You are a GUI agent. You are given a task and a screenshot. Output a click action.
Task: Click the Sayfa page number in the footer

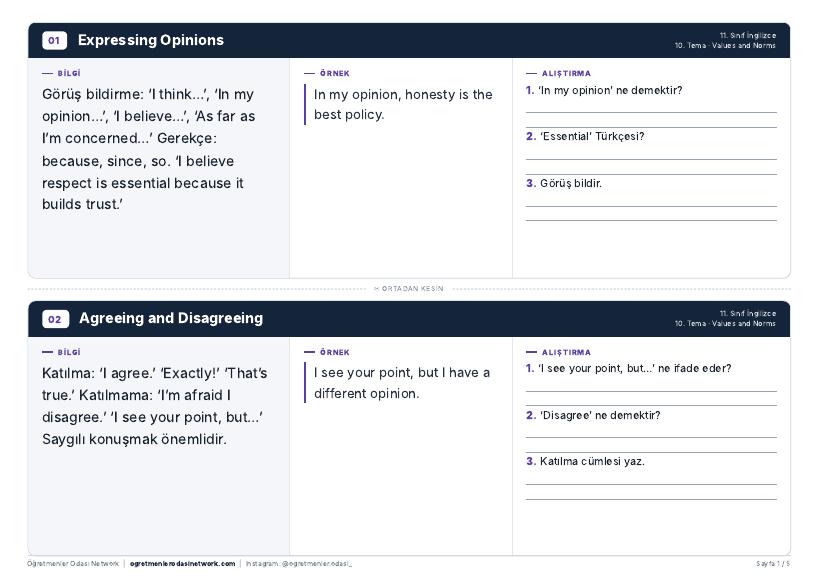click(773, 564)
